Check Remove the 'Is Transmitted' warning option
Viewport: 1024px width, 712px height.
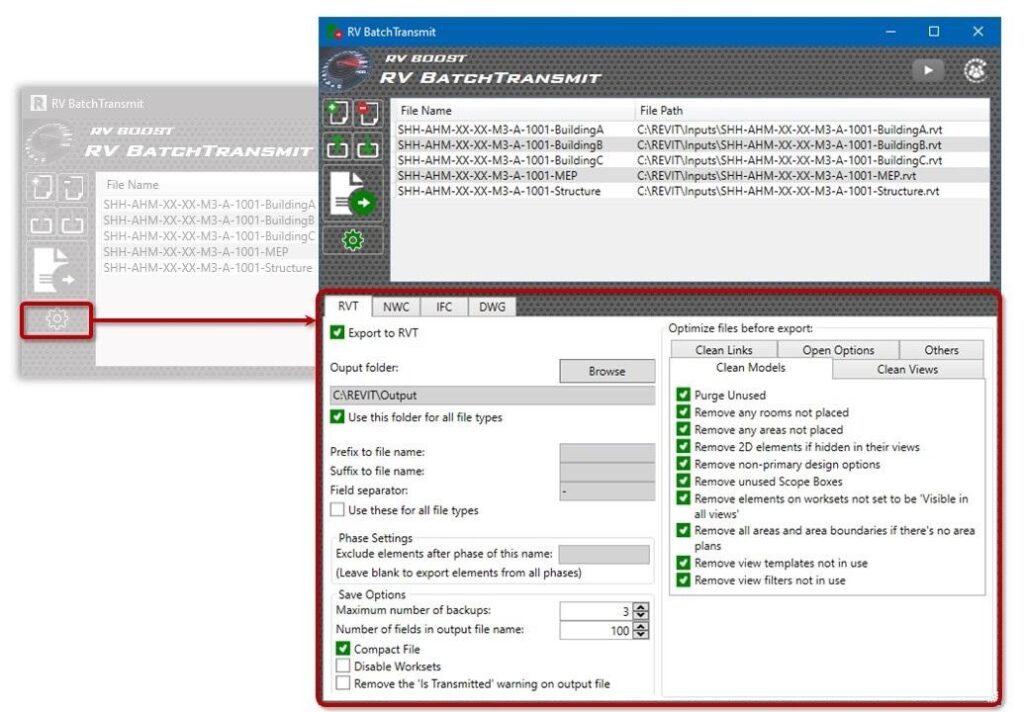[343, 683]
